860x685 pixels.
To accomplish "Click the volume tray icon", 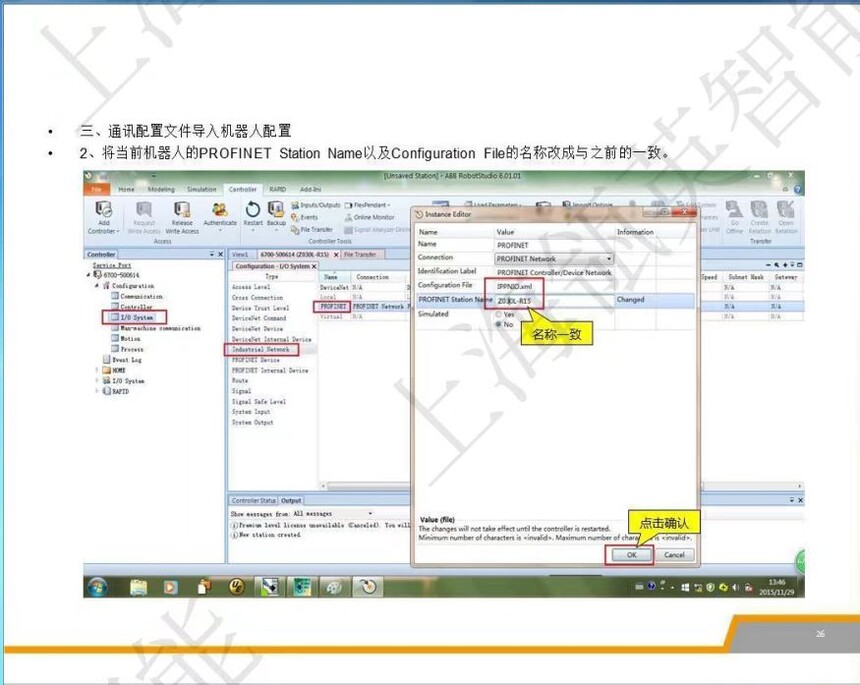I will click(x=735, y=587).
